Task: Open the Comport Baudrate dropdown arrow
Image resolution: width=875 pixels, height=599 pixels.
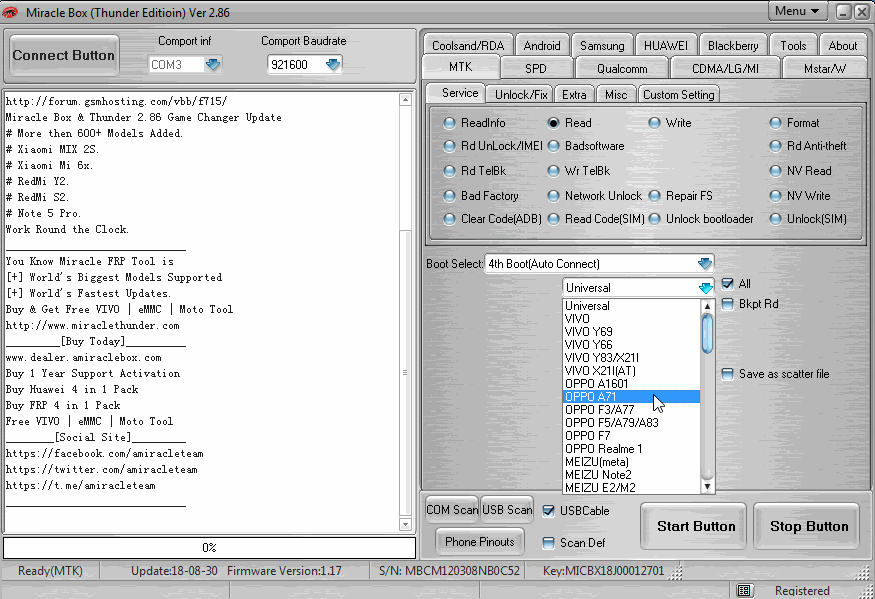Action: tap(333, 65)
